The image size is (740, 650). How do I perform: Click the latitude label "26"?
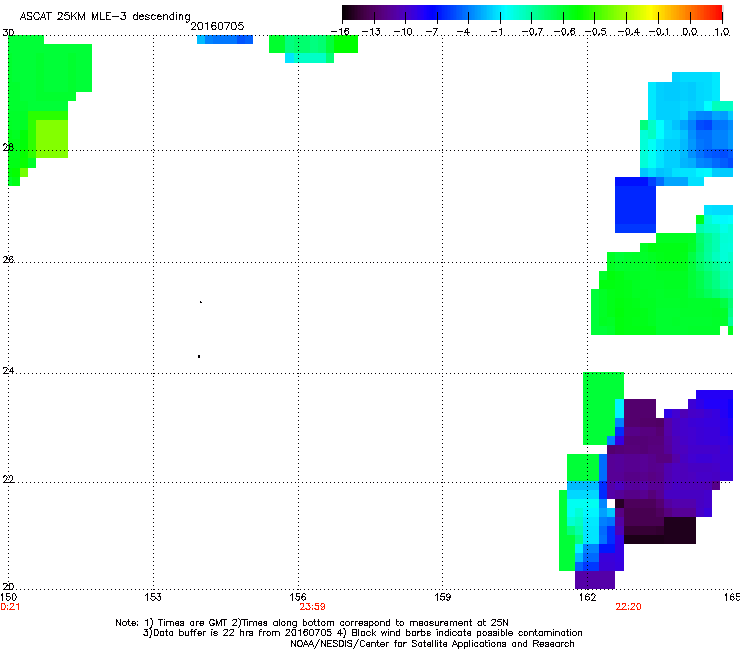8,259
